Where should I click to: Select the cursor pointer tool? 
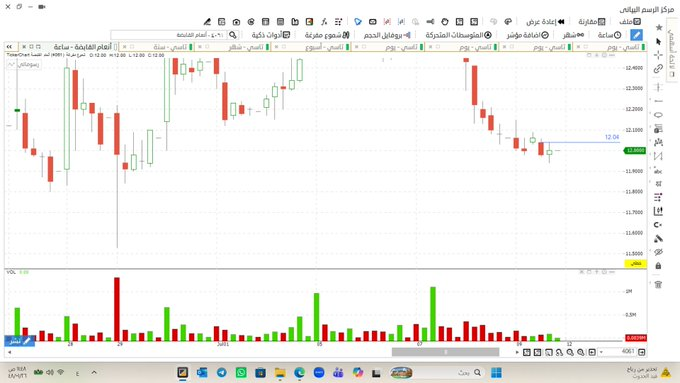coord(659,42)
